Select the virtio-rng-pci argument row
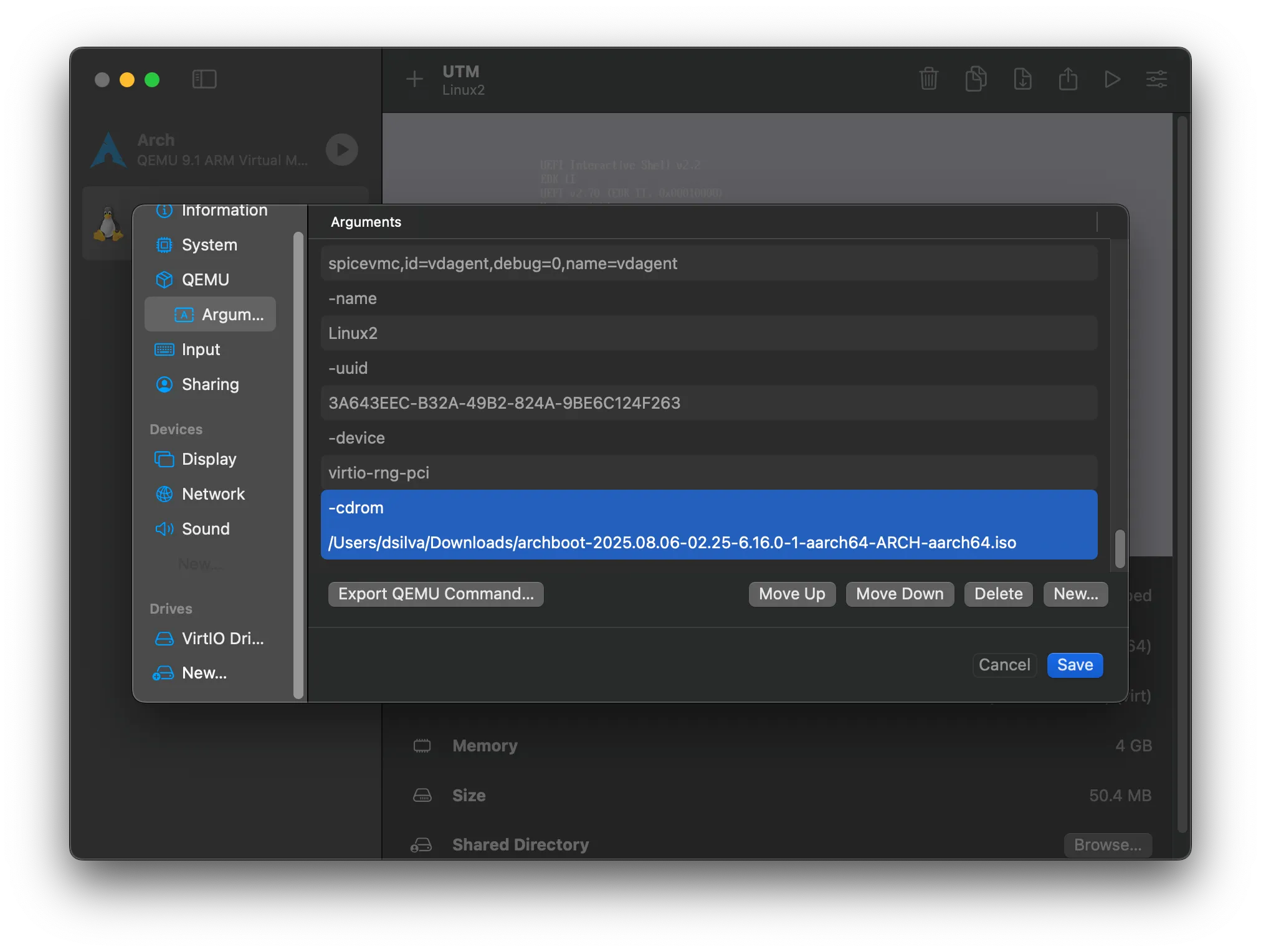This screenshot has width=1261, height=952. pos(709,473)
